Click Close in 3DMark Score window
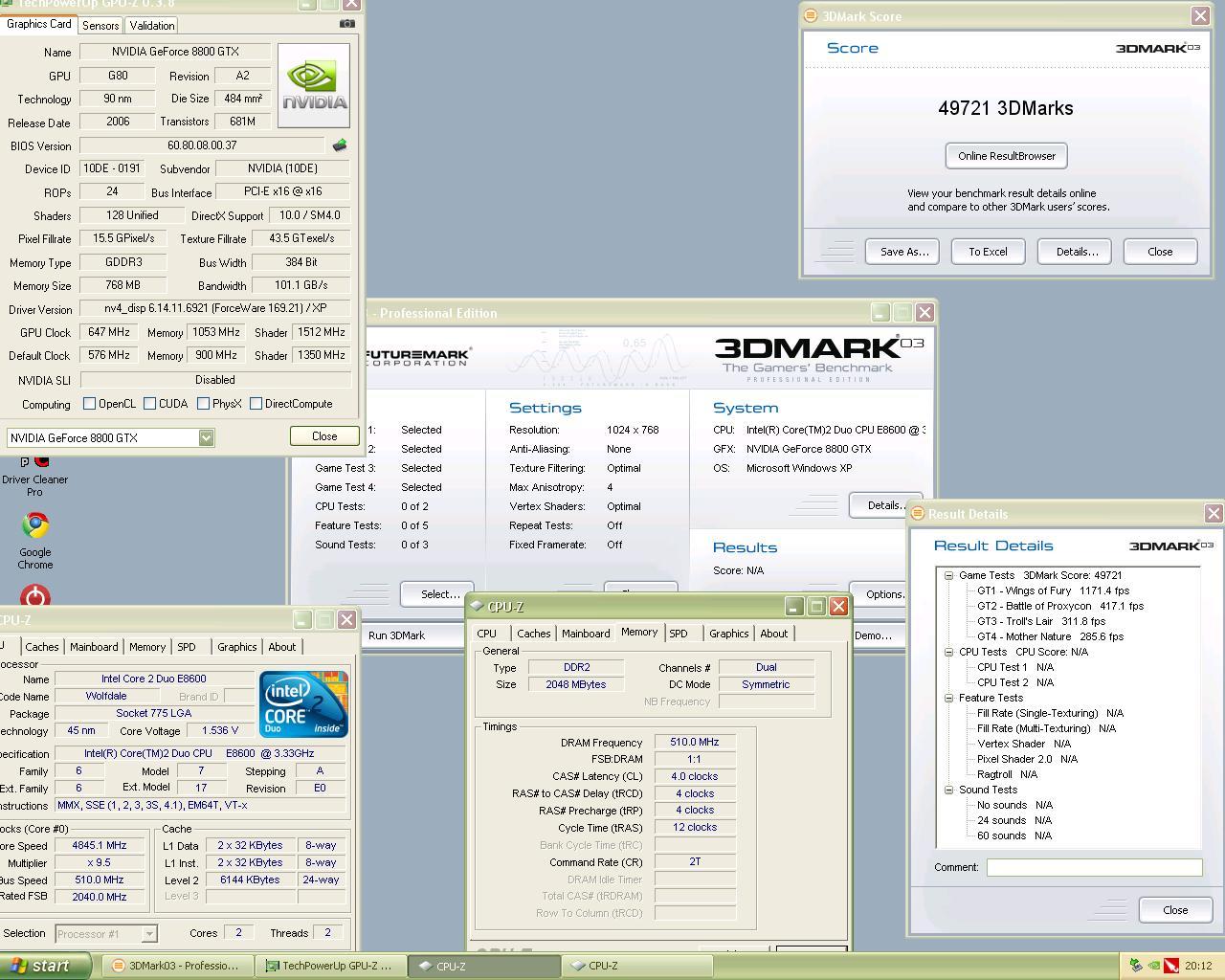The height and width of the screenshot is (980, 1225). pyautogui.click(x=1160, y=252)
